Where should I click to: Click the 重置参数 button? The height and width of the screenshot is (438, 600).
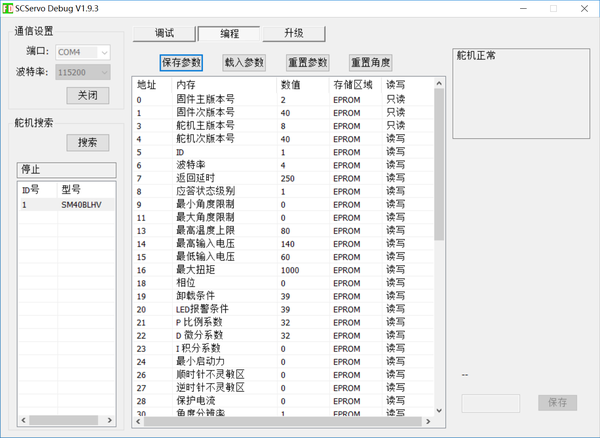coord(308,63)
